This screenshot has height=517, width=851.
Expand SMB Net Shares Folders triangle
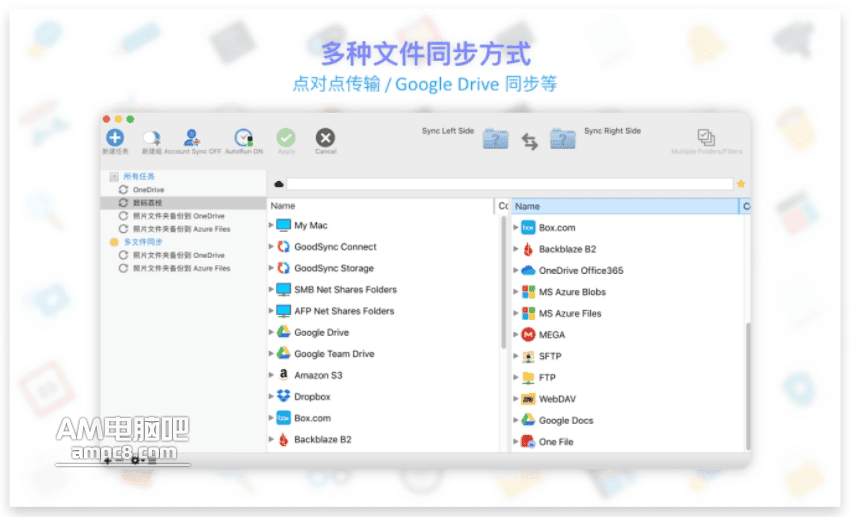tap(271, 289)
